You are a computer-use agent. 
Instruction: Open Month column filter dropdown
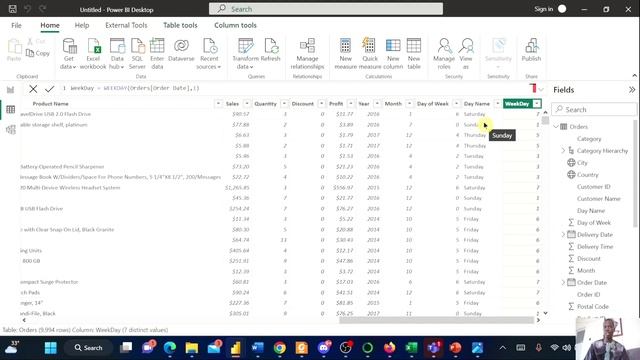pos(409,104)
